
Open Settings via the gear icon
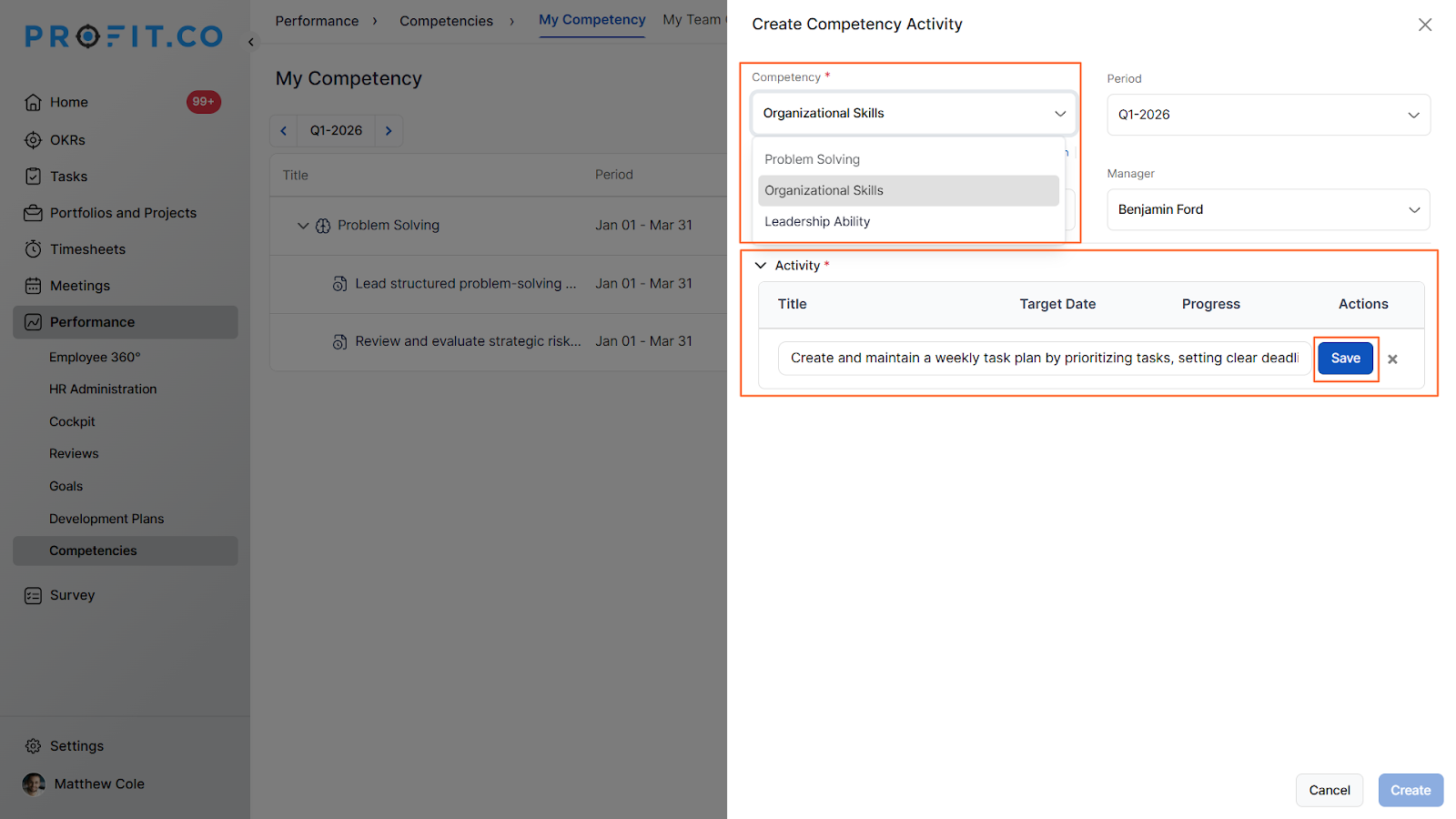pyautogui.click(x=33, y=746)
